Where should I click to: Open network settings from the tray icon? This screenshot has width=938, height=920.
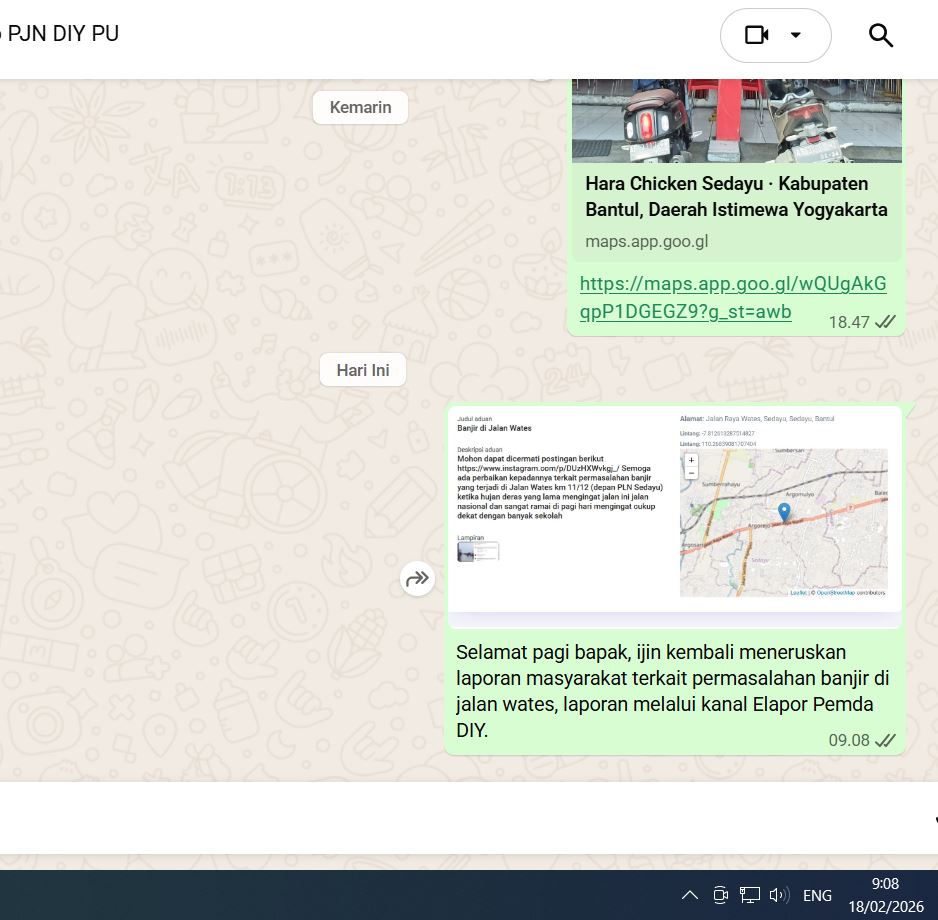(x=750, y=895)
